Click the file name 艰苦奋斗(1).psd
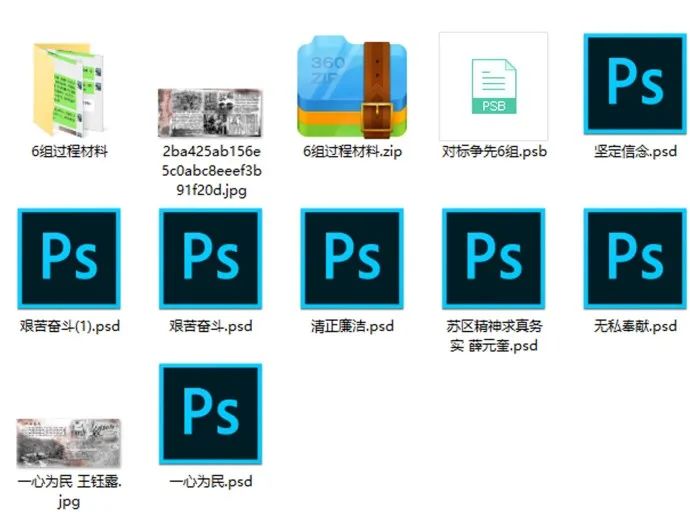The height and width of the screenshot is (528, 690). click(x=70, y=326)
